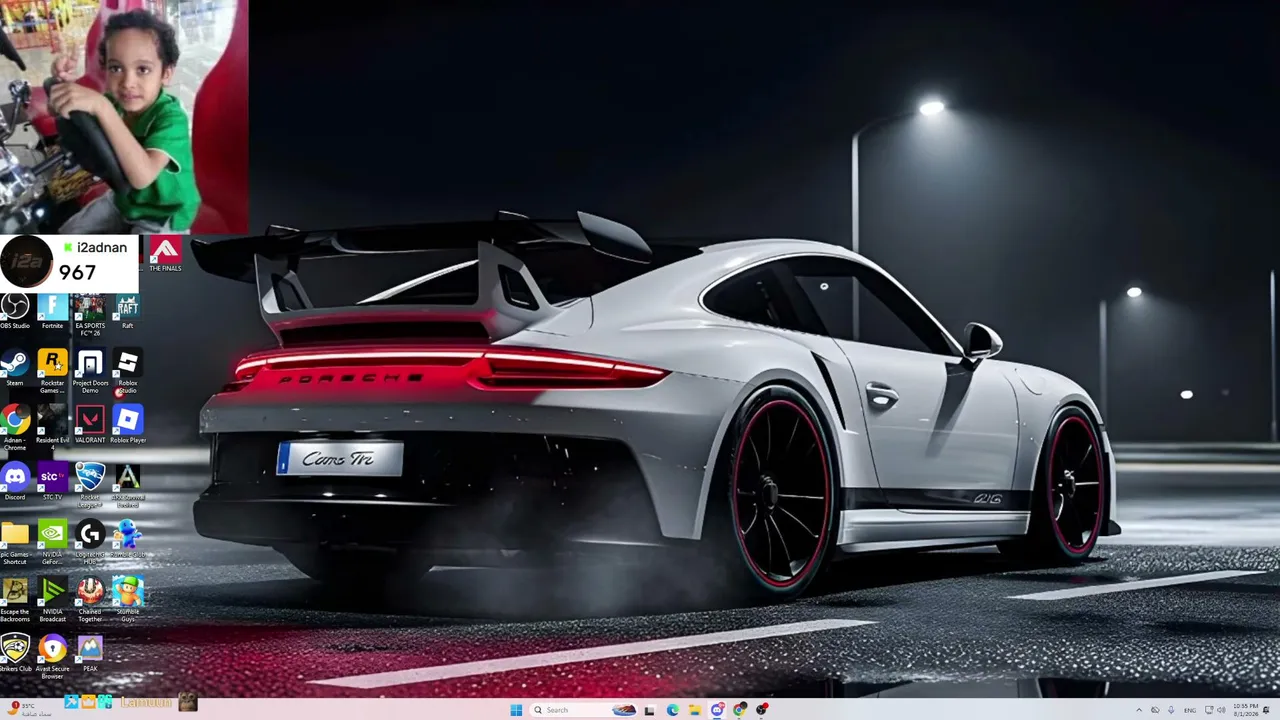Select the Rocket League shortcut

90,485
